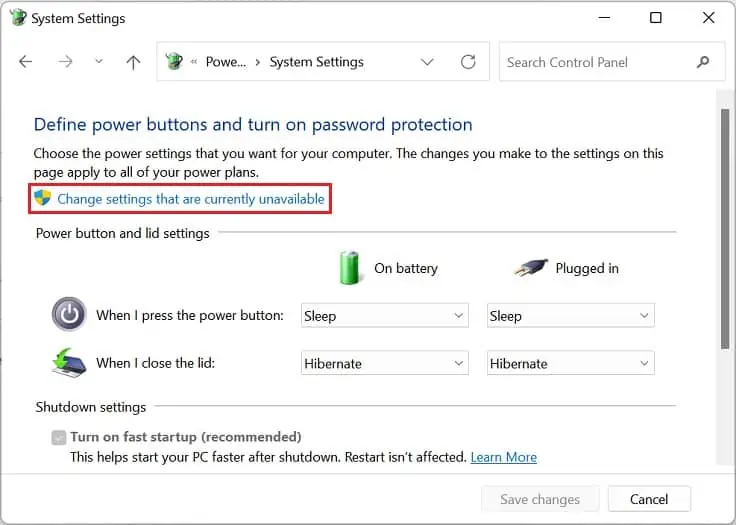Click the power button icon
This screenshot has height=525, width=736.
(69, 315)
